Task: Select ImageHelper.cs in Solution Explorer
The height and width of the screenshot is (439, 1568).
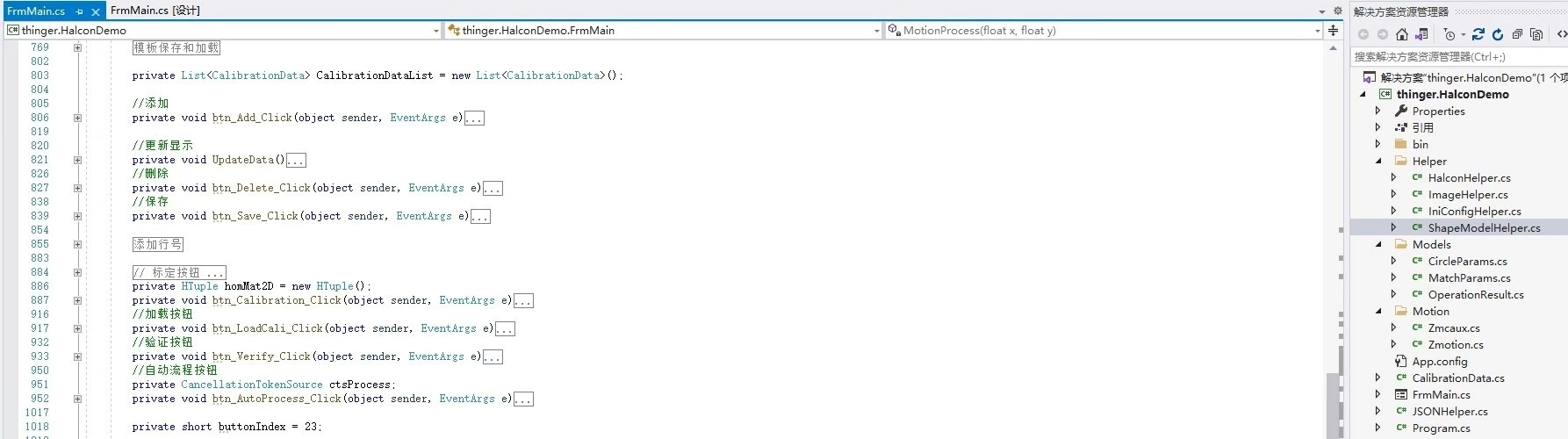Action: pyautogui.click(x=1468, y=194)
